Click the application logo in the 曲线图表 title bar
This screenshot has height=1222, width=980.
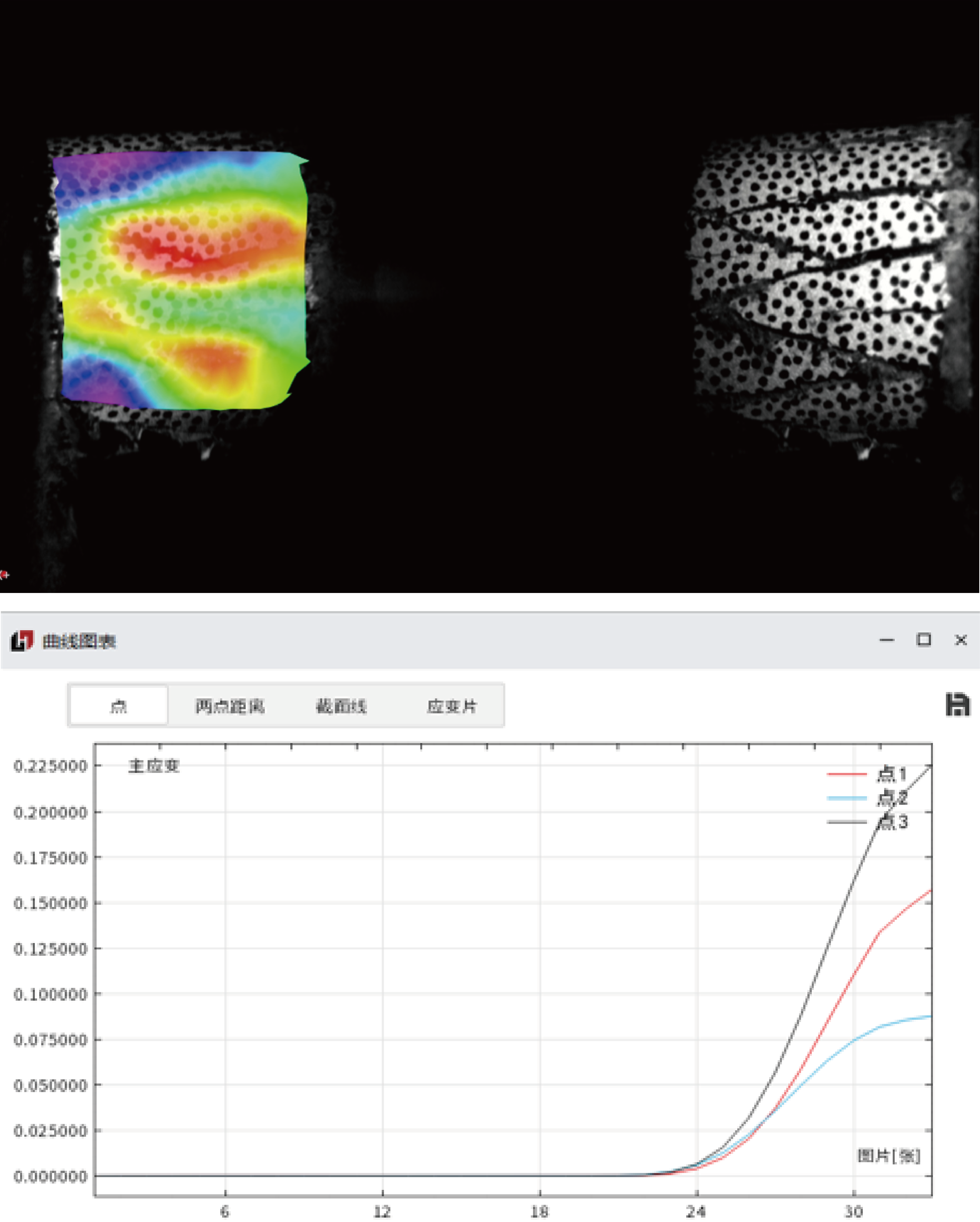[x=22, y=641]
